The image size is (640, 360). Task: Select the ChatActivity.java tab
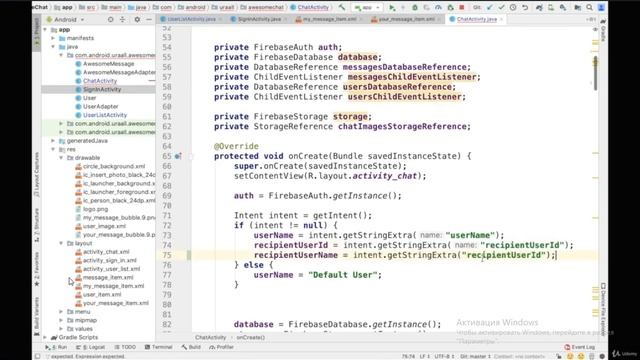pyautogui.click(x=476, y=19)
